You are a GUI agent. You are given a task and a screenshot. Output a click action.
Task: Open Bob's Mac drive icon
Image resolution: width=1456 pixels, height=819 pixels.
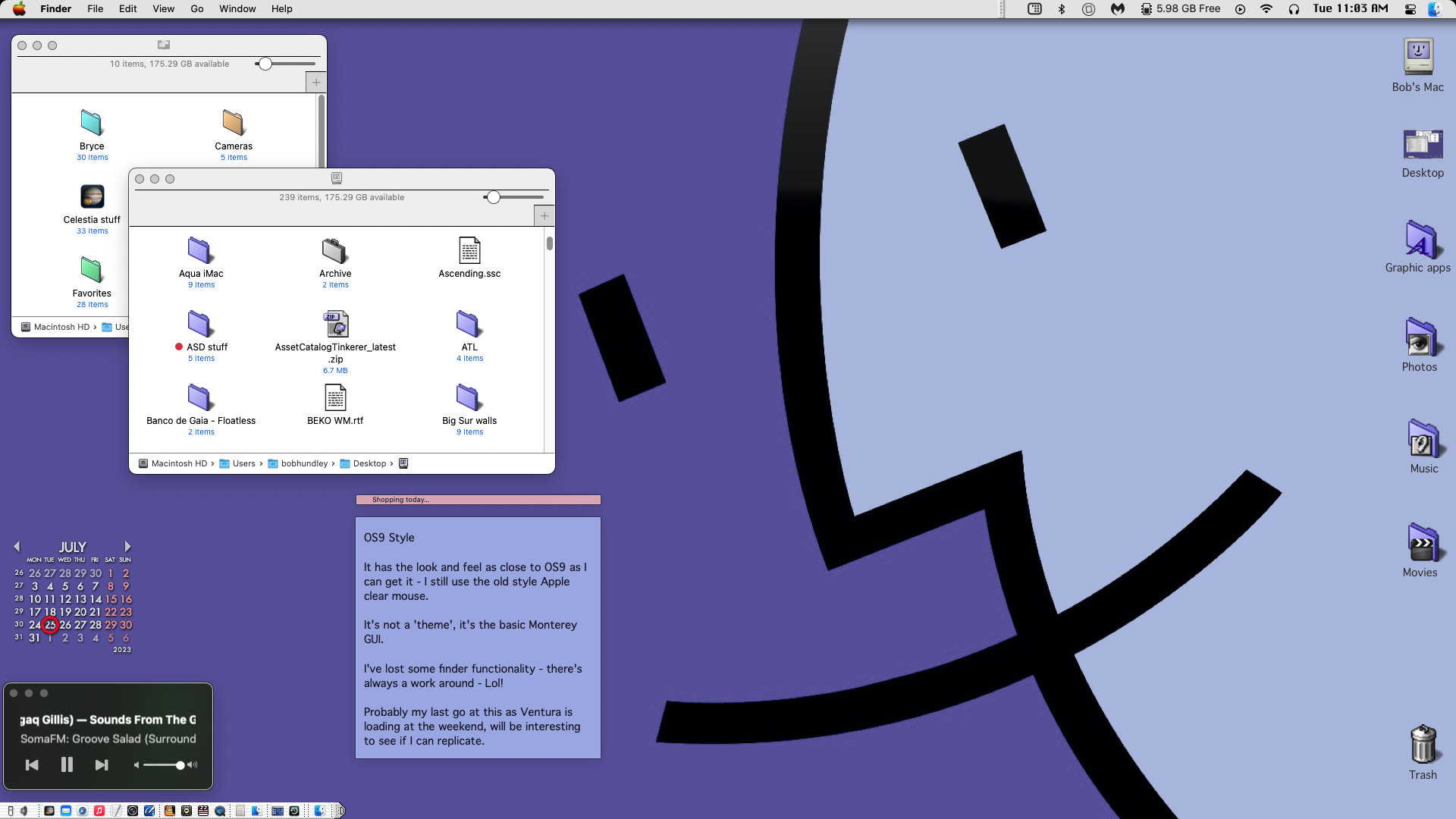tap(1417, 58)
